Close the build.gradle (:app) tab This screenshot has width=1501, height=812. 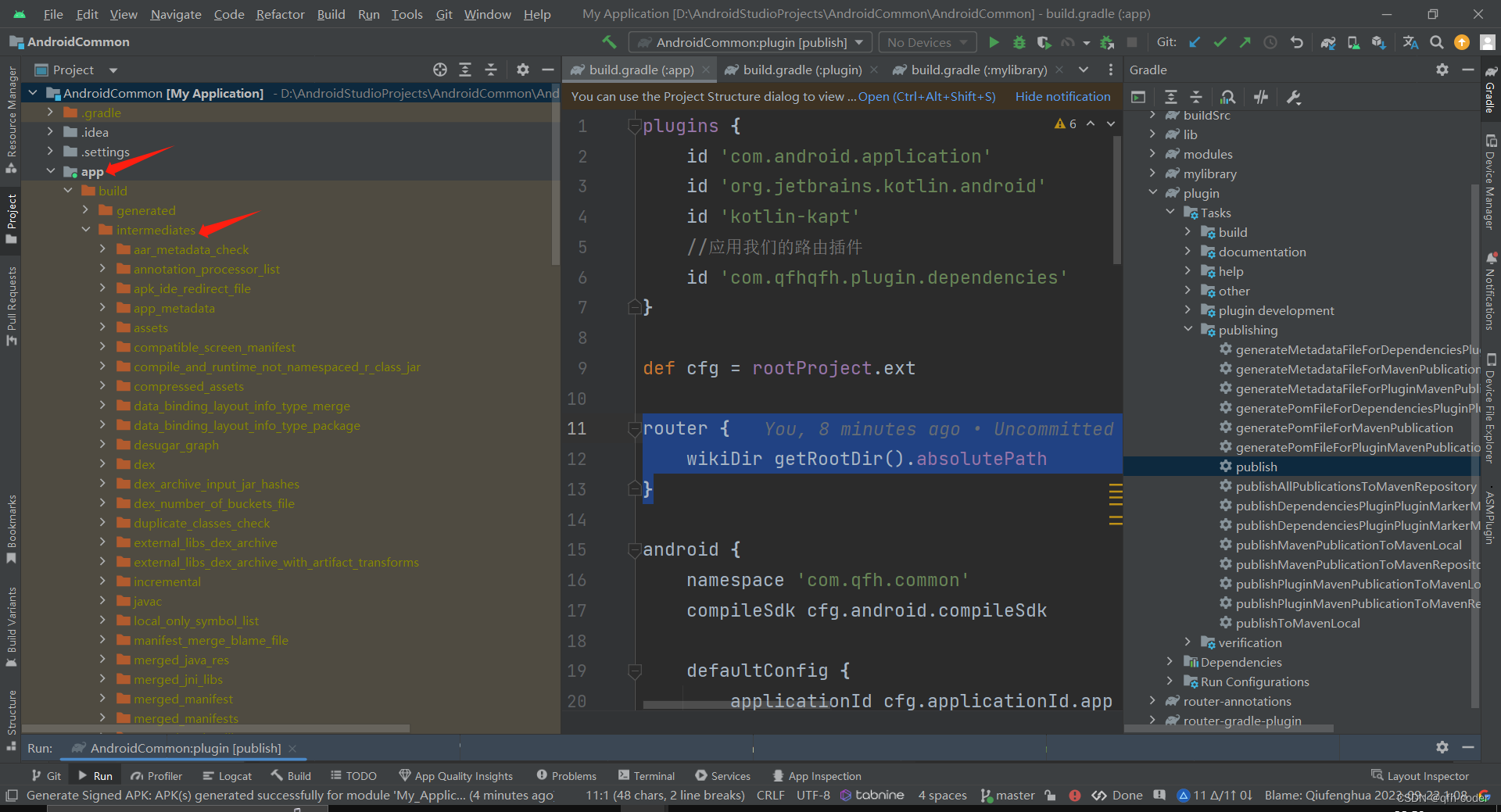[x=705, y=70]
